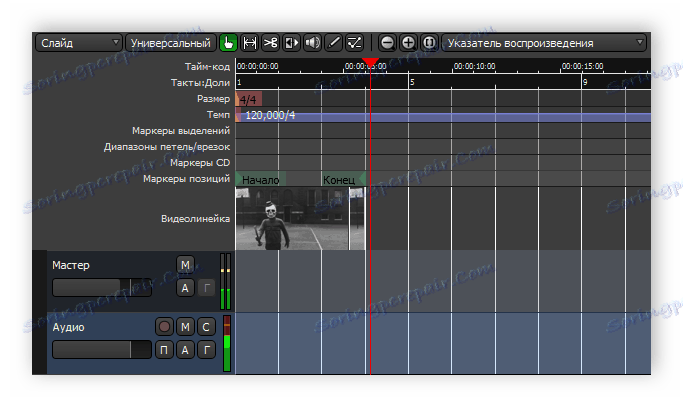Click the speaker scrub tool icon
Image resolution: width=683 pixels, height=407 pixels.
point(313,43)
